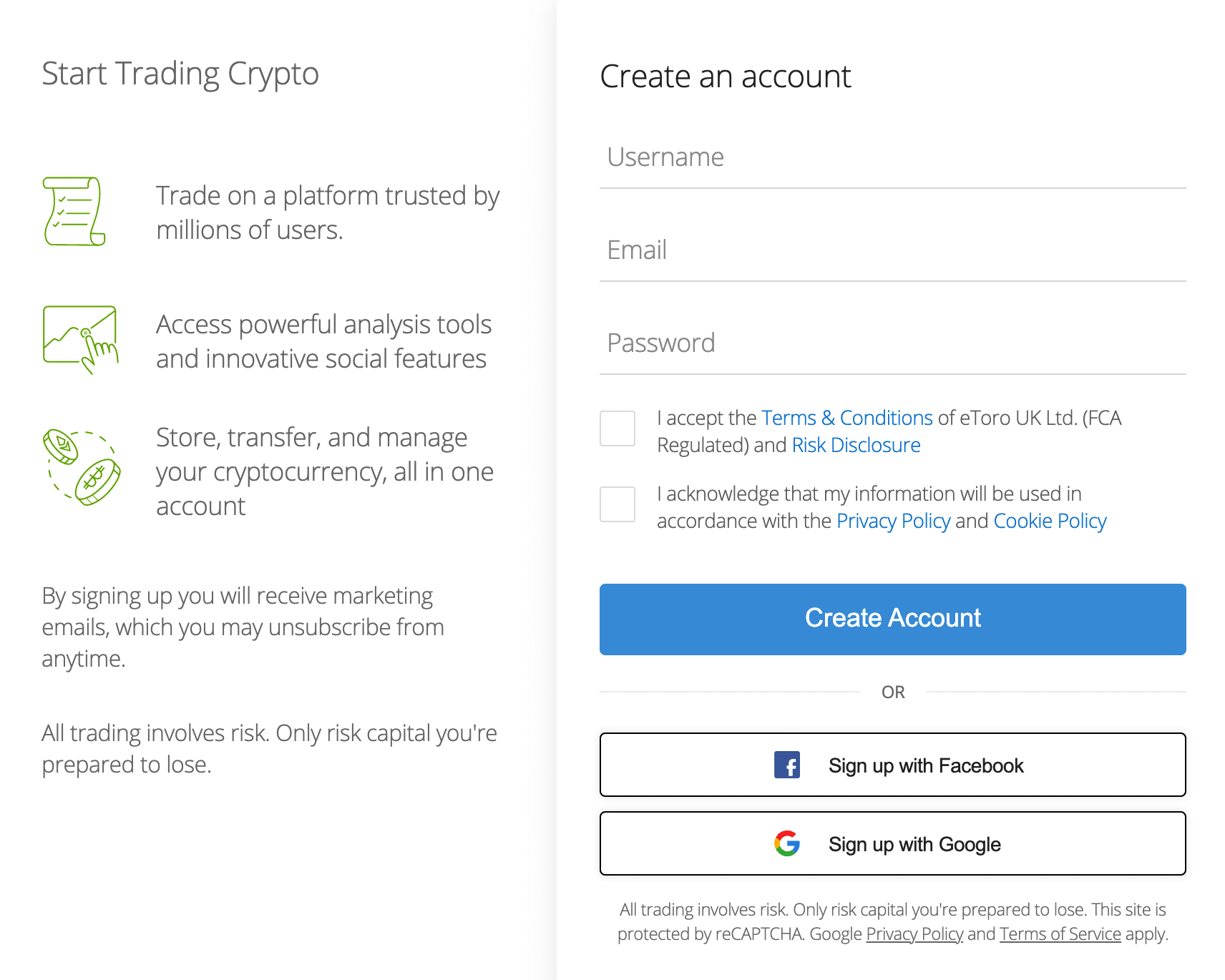The width and height of the screenshot is (1225, 980).
Task: Open Google's Terms of Service link
Action: pyautogui.click(x=1060, y=934)
